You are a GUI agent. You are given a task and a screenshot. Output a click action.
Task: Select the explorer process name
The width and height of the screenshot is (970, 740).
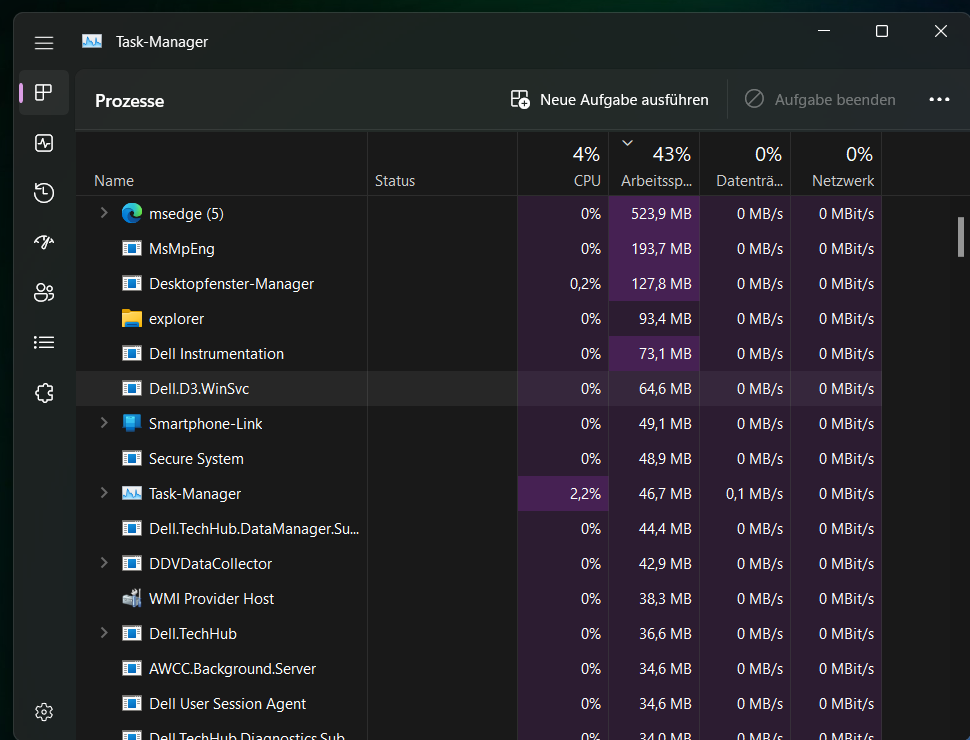click(x=176, y=319)
